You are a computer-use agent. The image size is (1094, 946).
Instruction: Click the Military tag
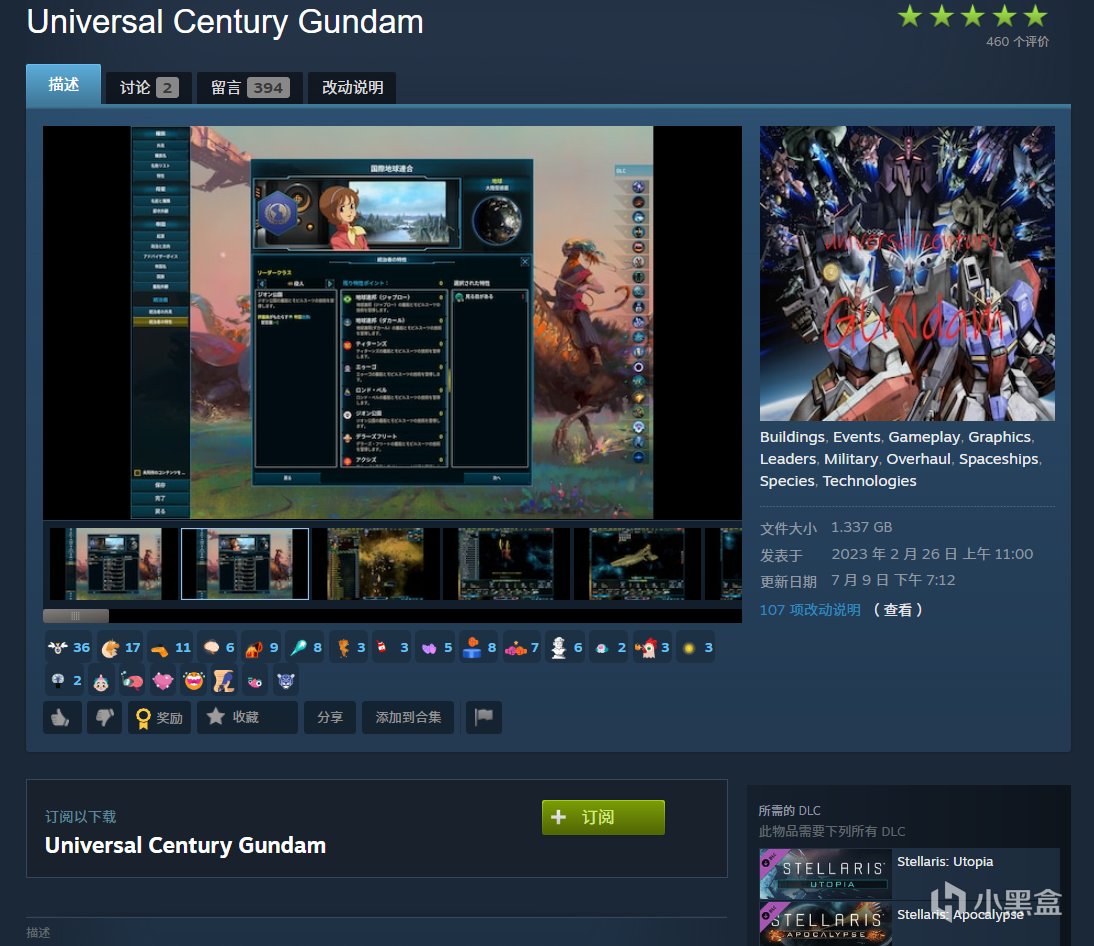tap(851, 459)
